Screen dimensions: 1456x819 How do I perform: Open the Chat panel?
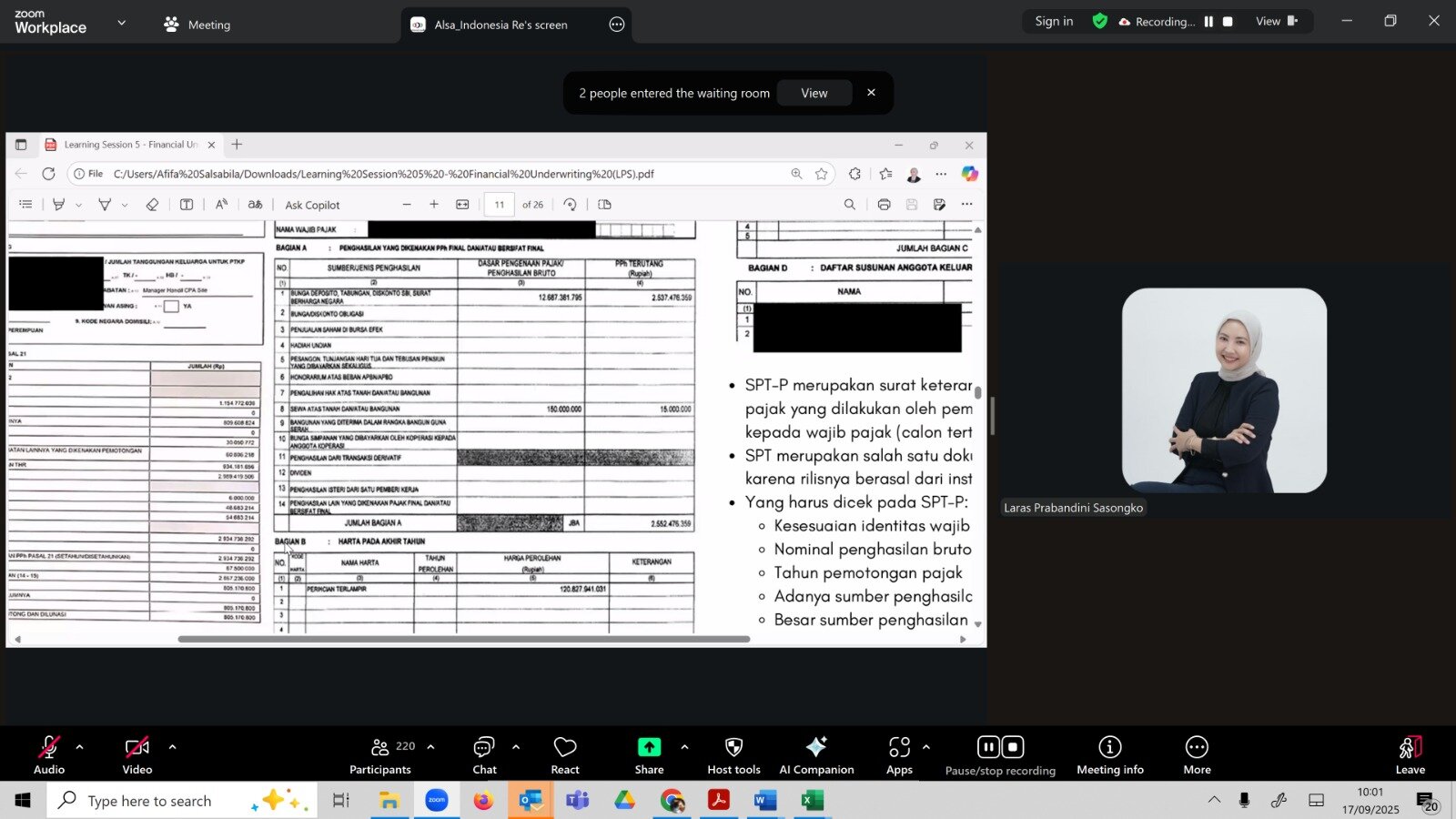(484, 755)
